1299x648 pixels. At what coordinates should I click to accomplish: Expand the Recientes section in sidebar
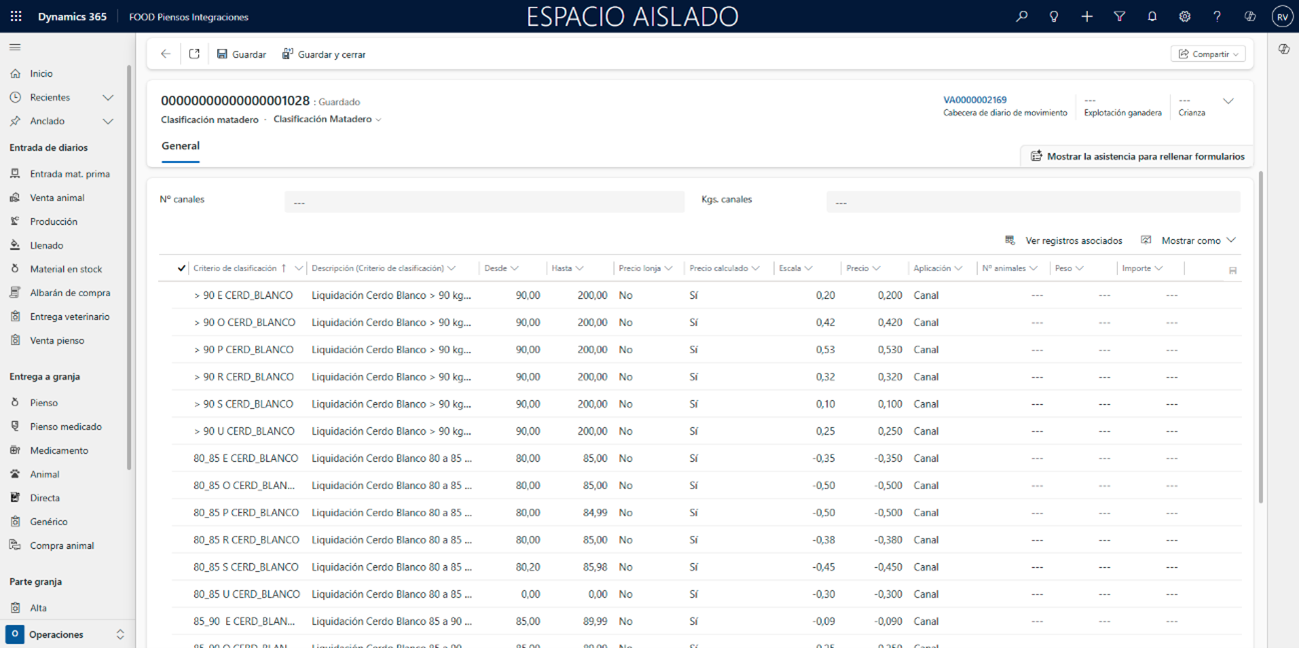pyautogui.click(x=108, y=97)
